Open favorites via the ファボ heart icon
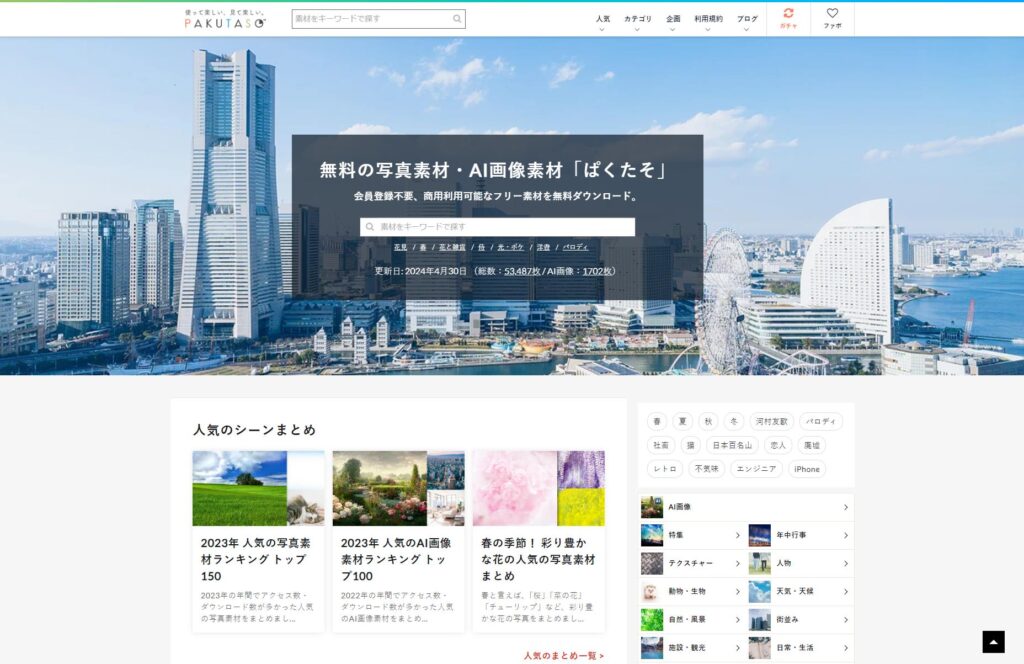 (x=832, y=14)
